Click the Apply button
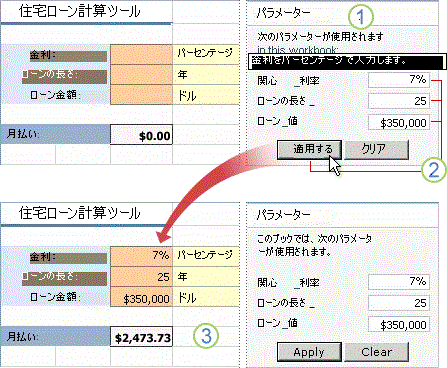The height and width of the screenshot is (368, 447). (309, 352)
